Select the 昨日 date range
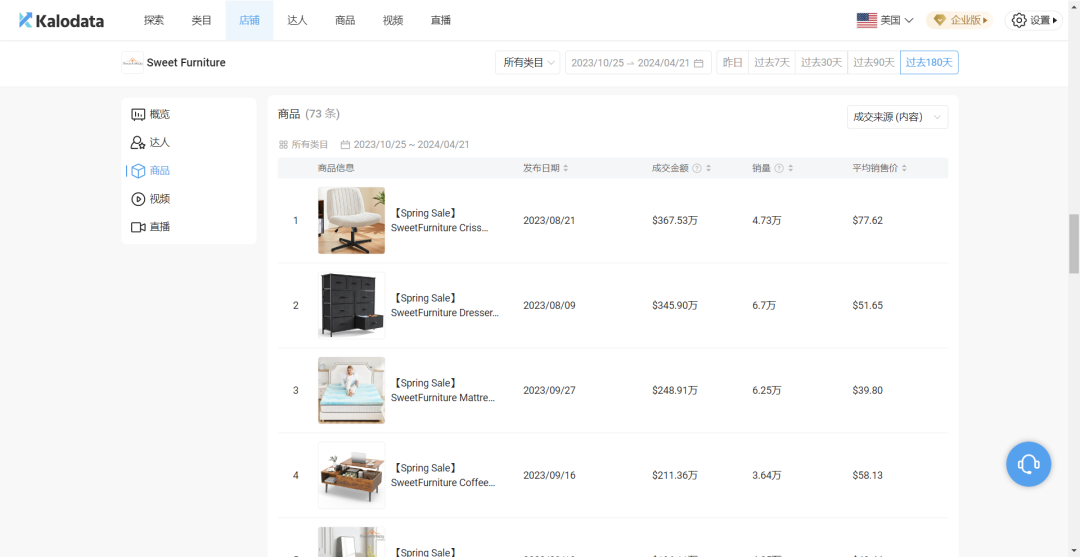Image resolution: width=1080 pixels, height=557 pixels. pyautogui.click(x=732, y=63)
